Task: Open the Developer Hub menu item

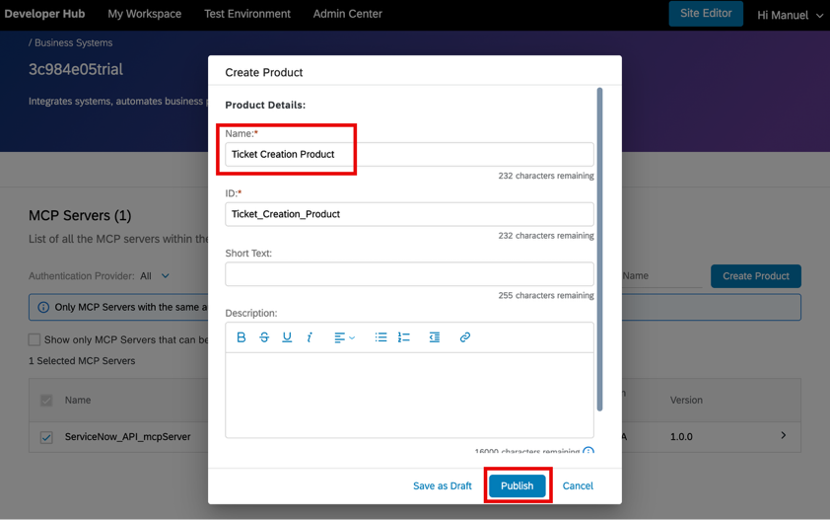Action: 45,14
